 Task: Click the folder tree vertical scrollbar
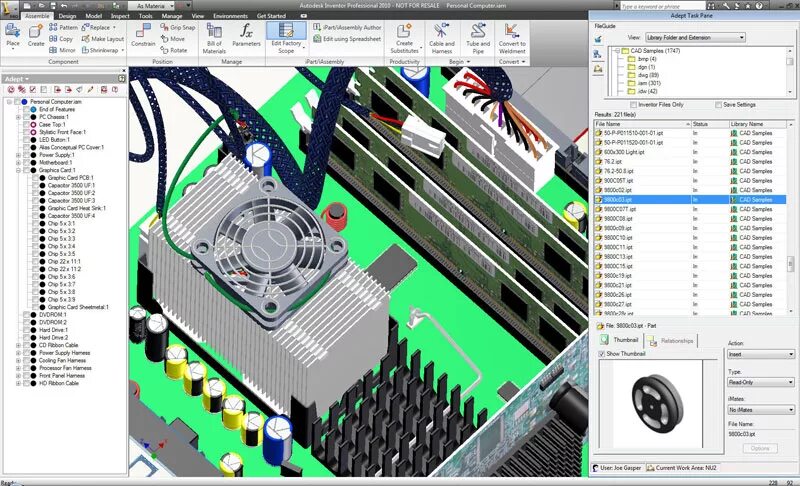click(x=790, y=71)
